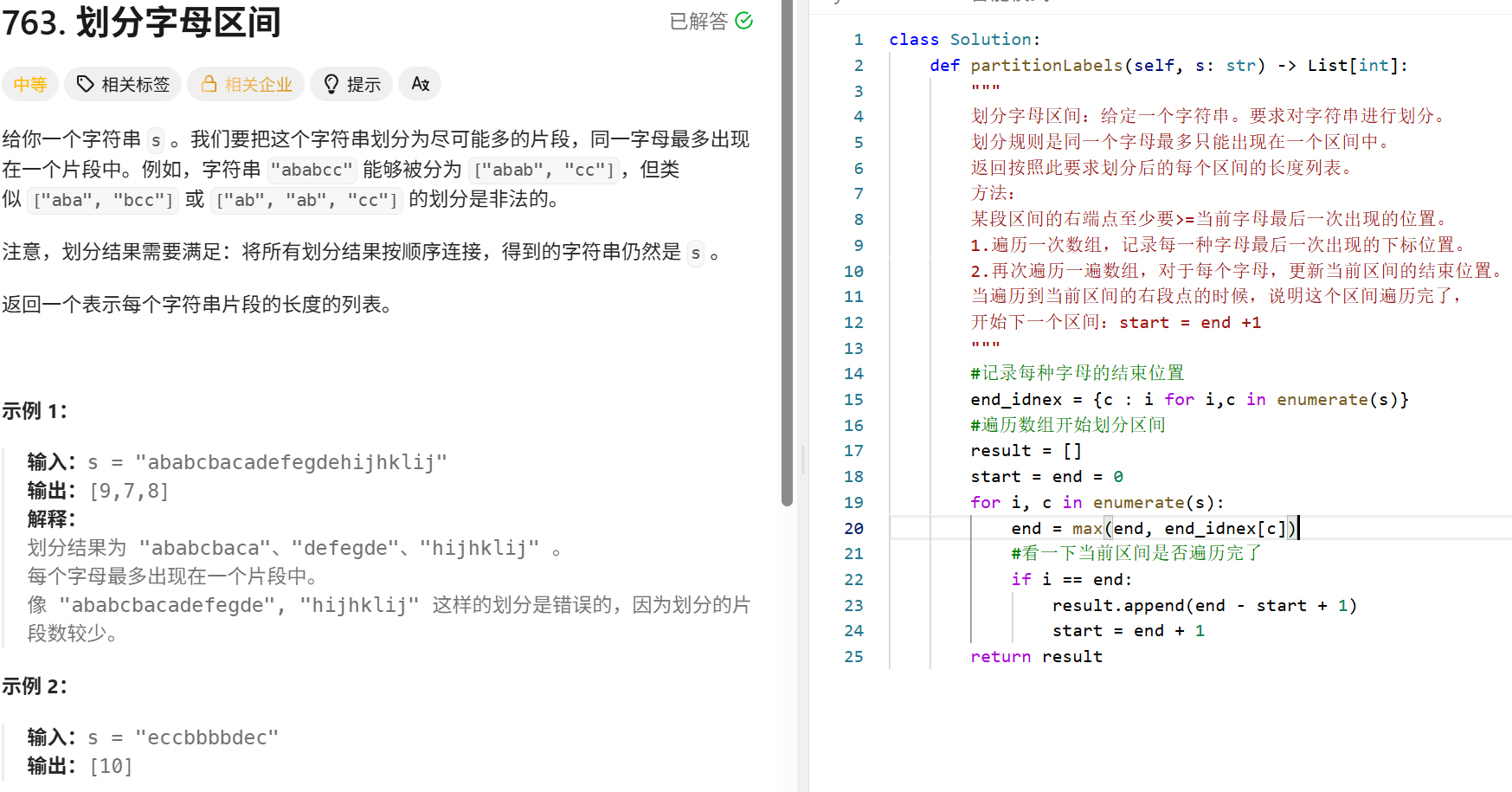This screenshot has width=1512, height=792.
Task: Click inline code ["ab", "ab", "cc"]
Action: 306,200
